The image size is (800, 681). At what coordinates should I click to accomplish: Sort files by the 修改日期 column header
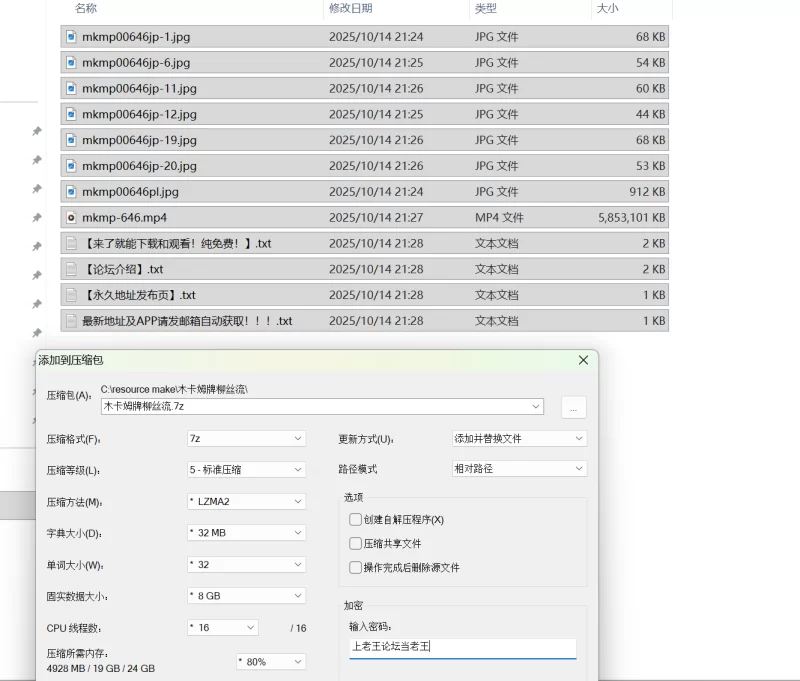(x=350, y=8)
